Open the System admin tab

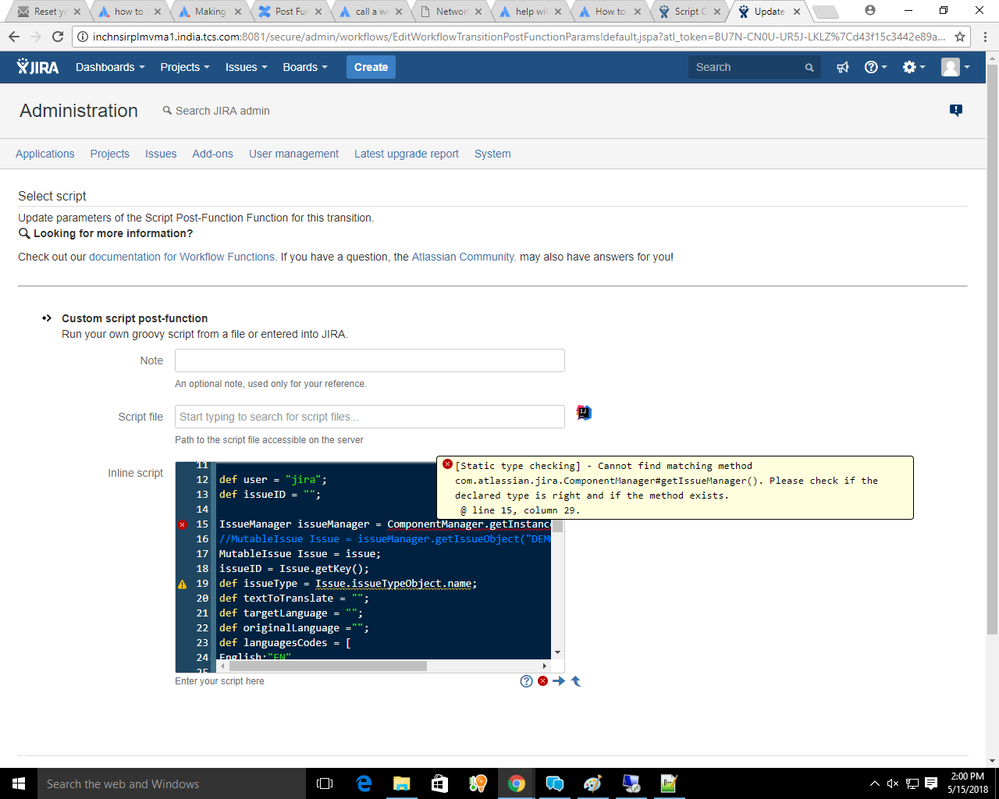click(492, 154)
